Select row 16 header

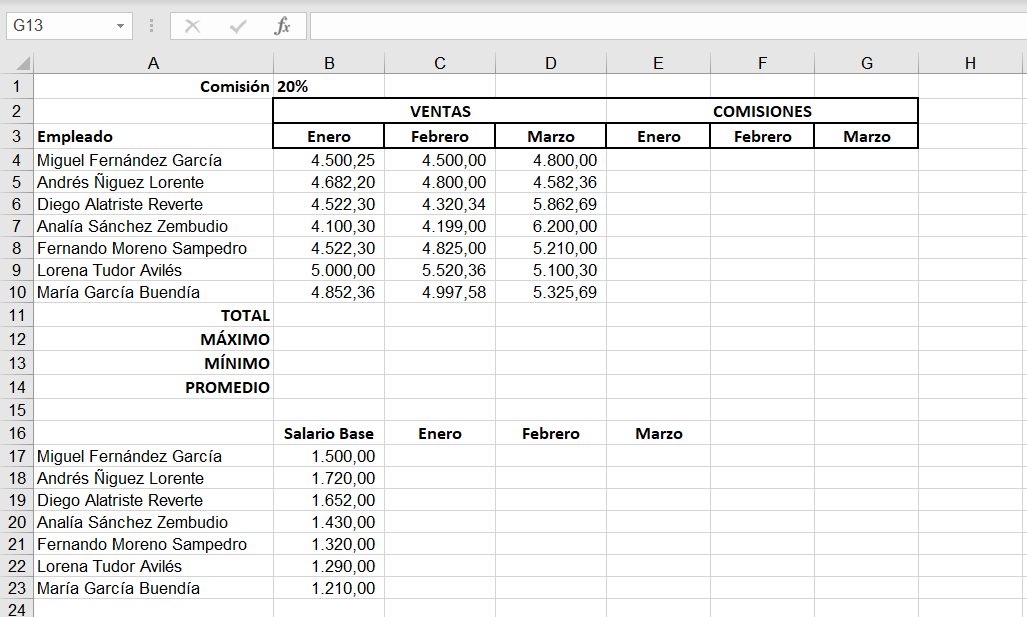16,434
